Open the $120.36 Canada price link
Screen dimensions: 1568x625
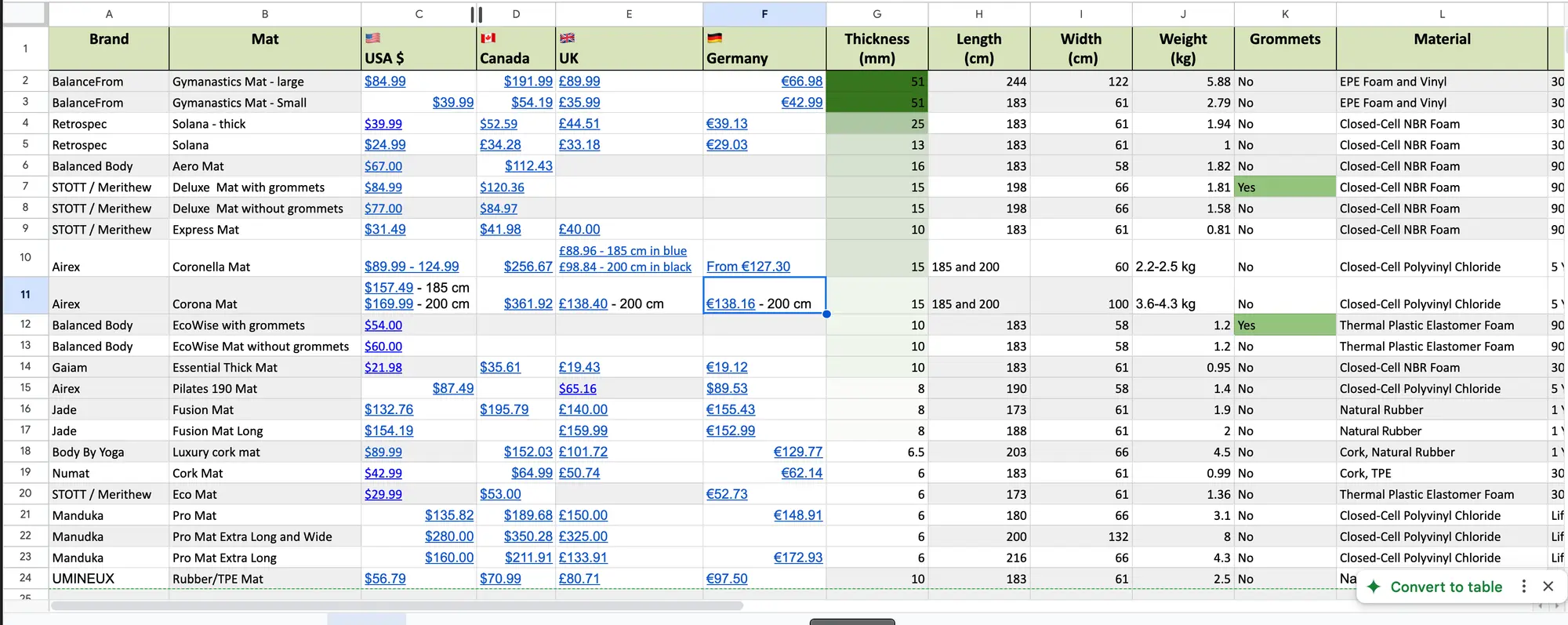tap(502, 187)
